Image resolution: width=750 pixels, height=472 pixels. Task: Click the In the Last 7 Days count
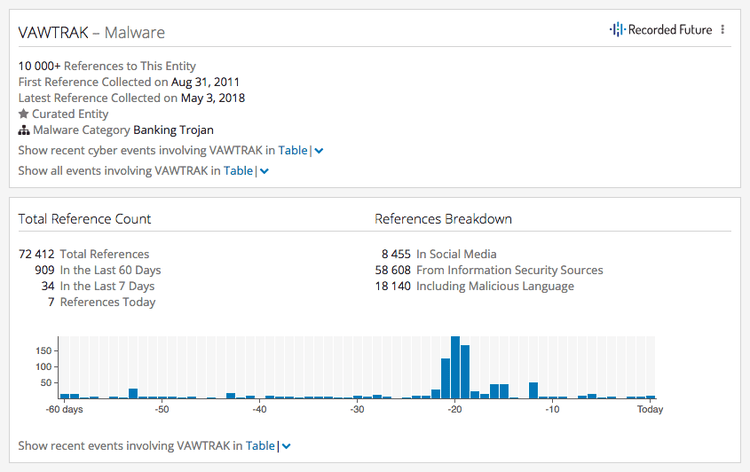[48, 286]
